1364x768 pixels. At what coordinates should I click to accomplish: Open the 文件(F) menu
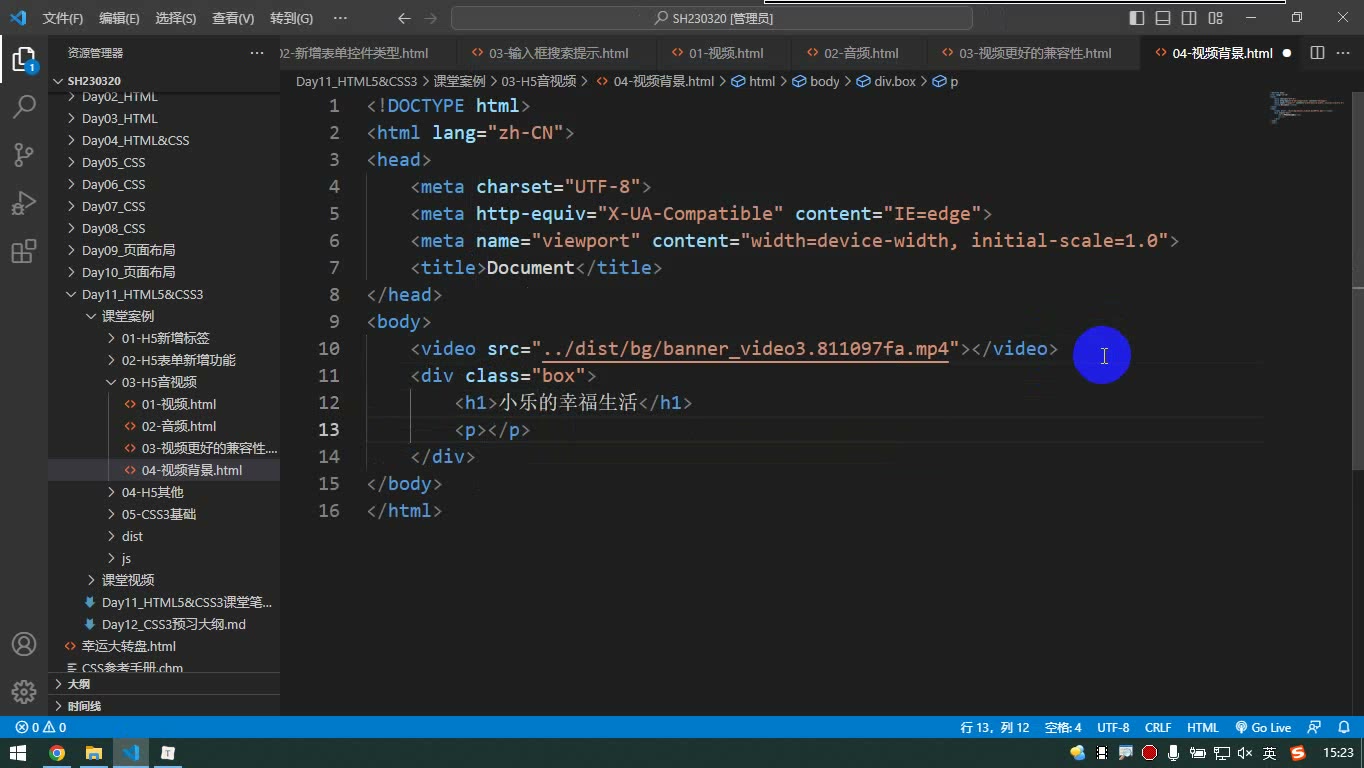[x=63, y=18]
